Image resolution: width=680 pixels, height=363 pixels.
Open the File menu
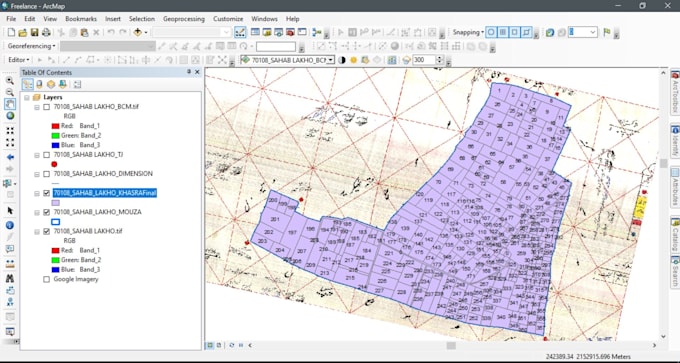[x=11, y=19]
